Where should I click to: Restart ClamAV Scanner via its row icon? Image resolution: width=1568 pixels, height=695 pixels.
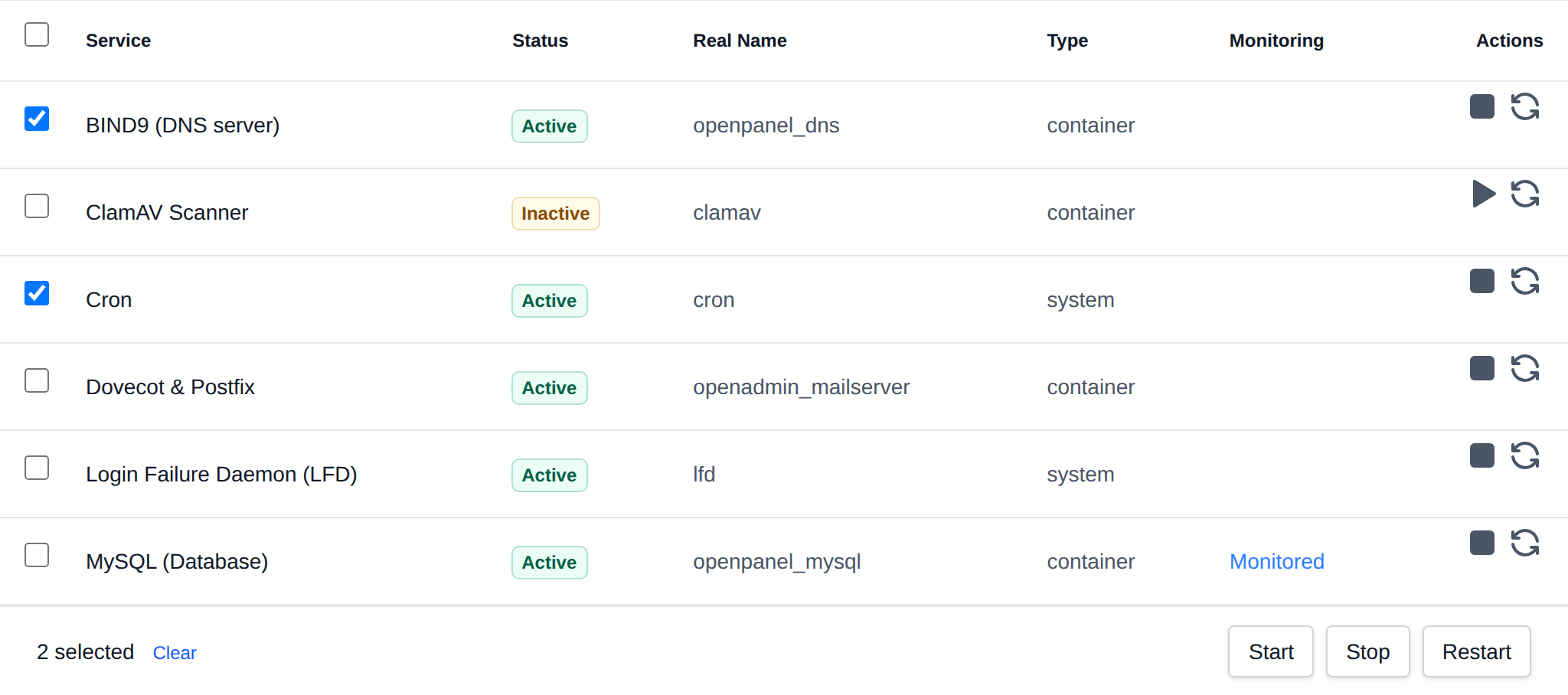(x=1525, y=194)
